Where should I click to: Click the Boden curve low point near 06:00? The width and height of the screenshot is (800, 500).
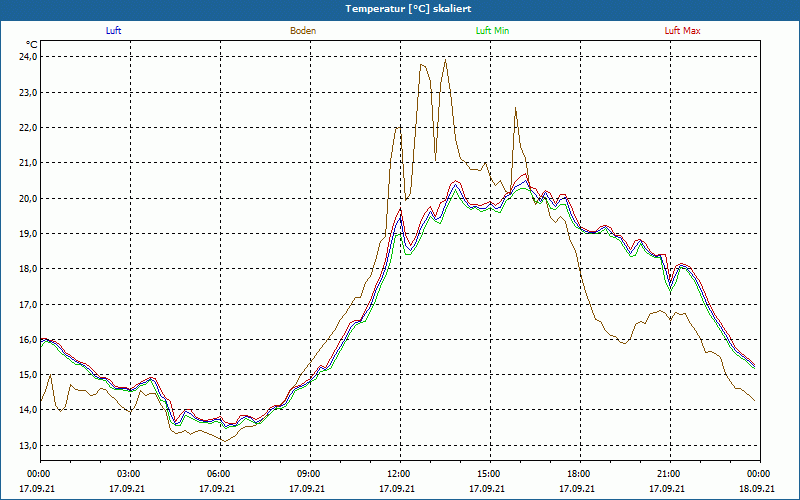click(x=223, y=441)
